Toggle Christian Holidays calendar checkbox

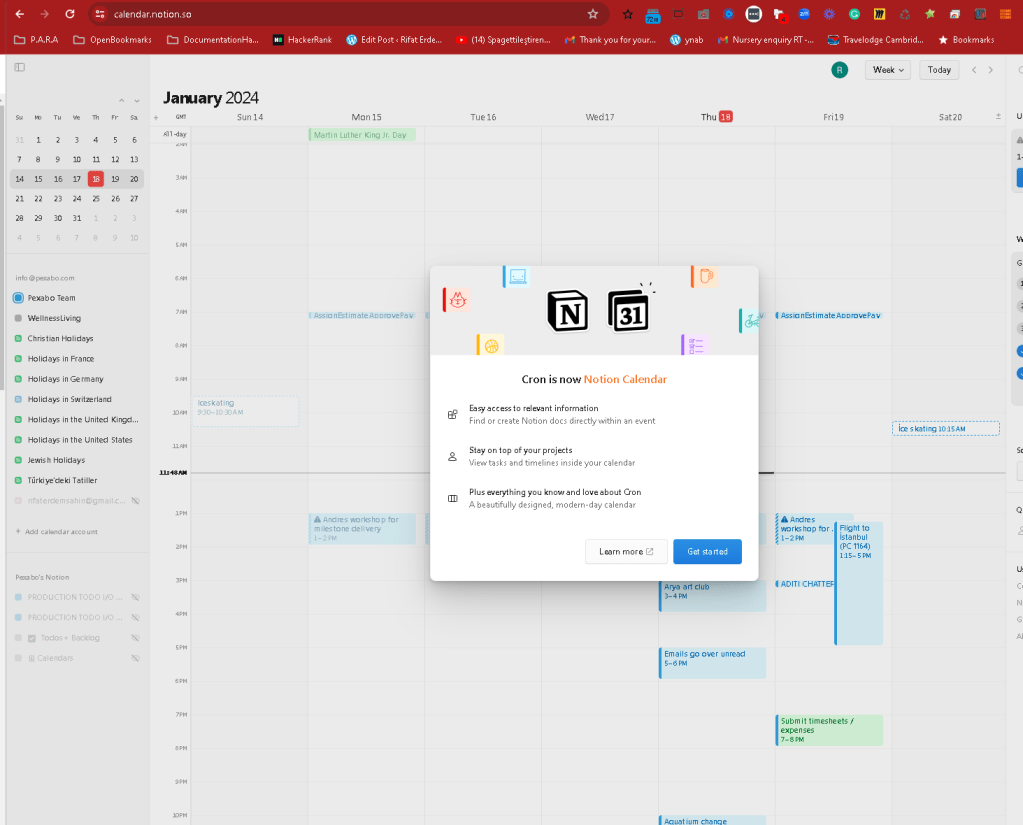[18, 338]
